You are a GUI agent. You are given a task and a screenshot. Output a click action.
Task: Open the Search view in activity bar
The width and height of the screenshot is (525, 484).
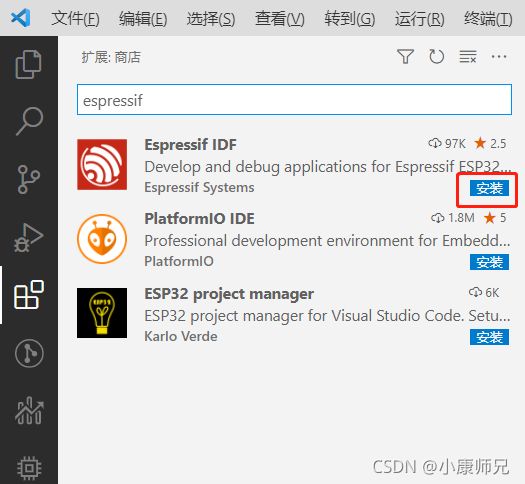29,121
